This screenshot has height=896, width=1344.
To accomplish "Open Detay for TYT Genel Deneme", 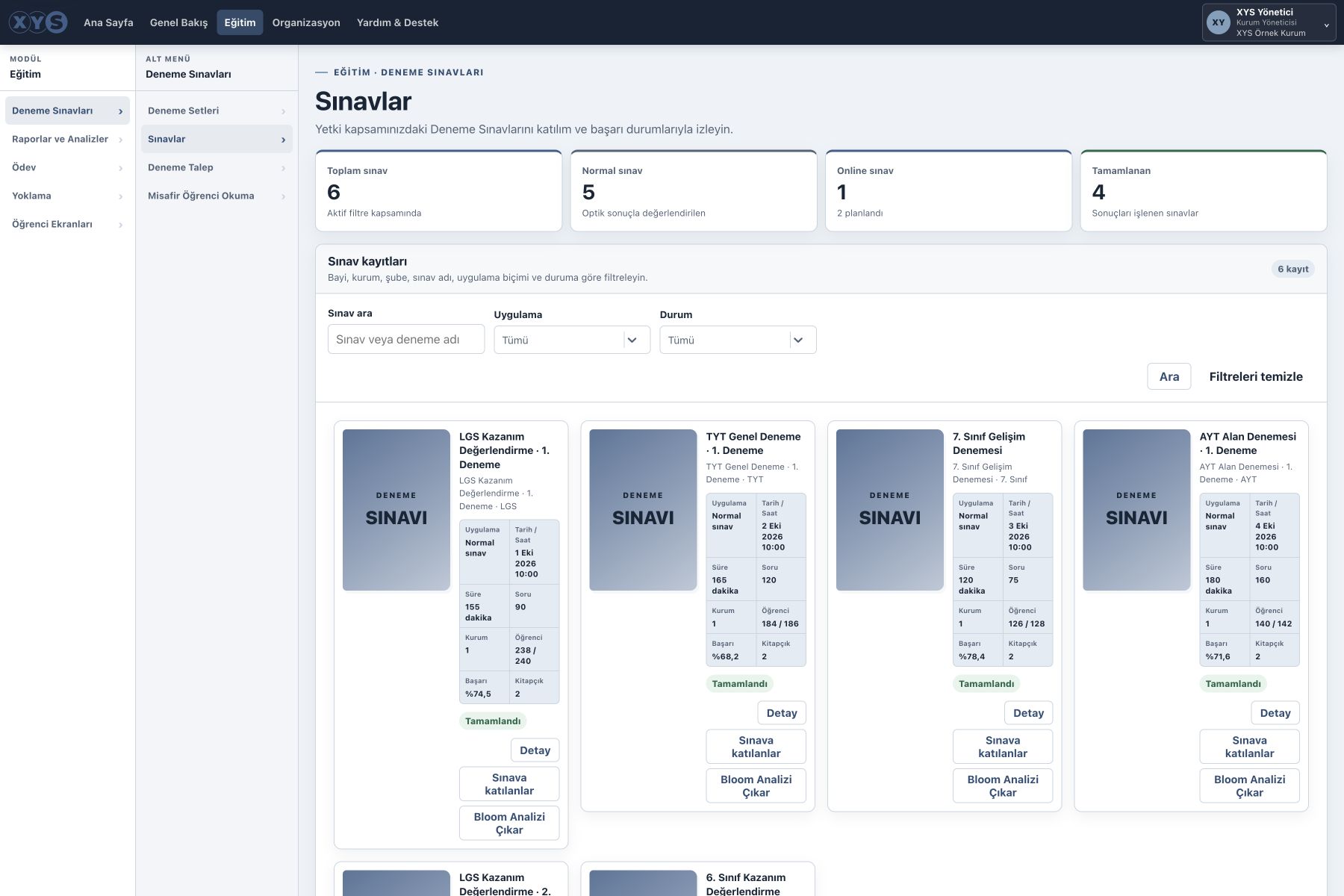I will (x=782, y=713).
